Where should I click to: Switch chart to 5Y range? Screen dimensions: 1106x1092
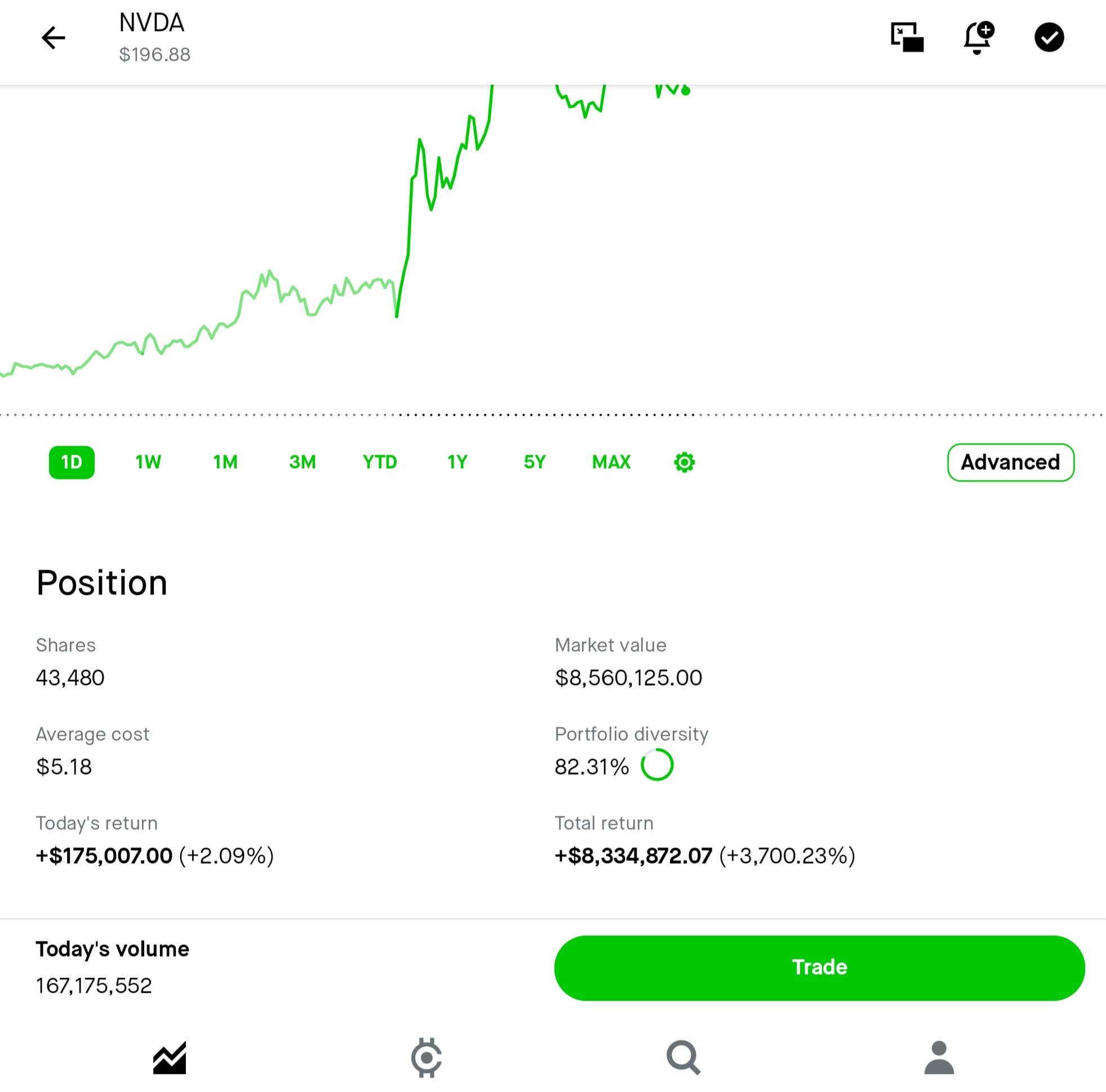(x=535, y=462)
